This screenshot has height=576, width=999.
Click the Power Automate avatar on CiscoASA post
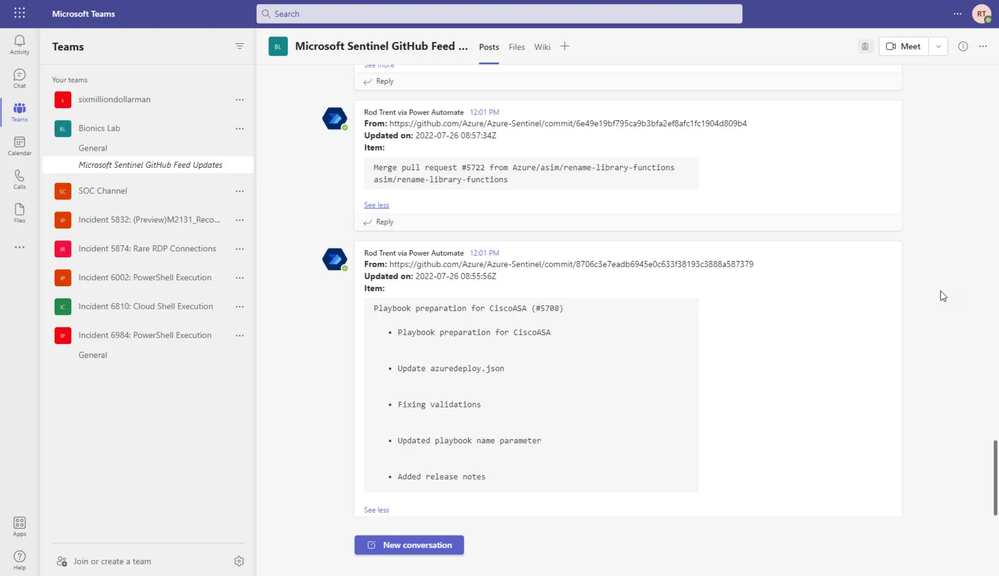tap(334, 259)
